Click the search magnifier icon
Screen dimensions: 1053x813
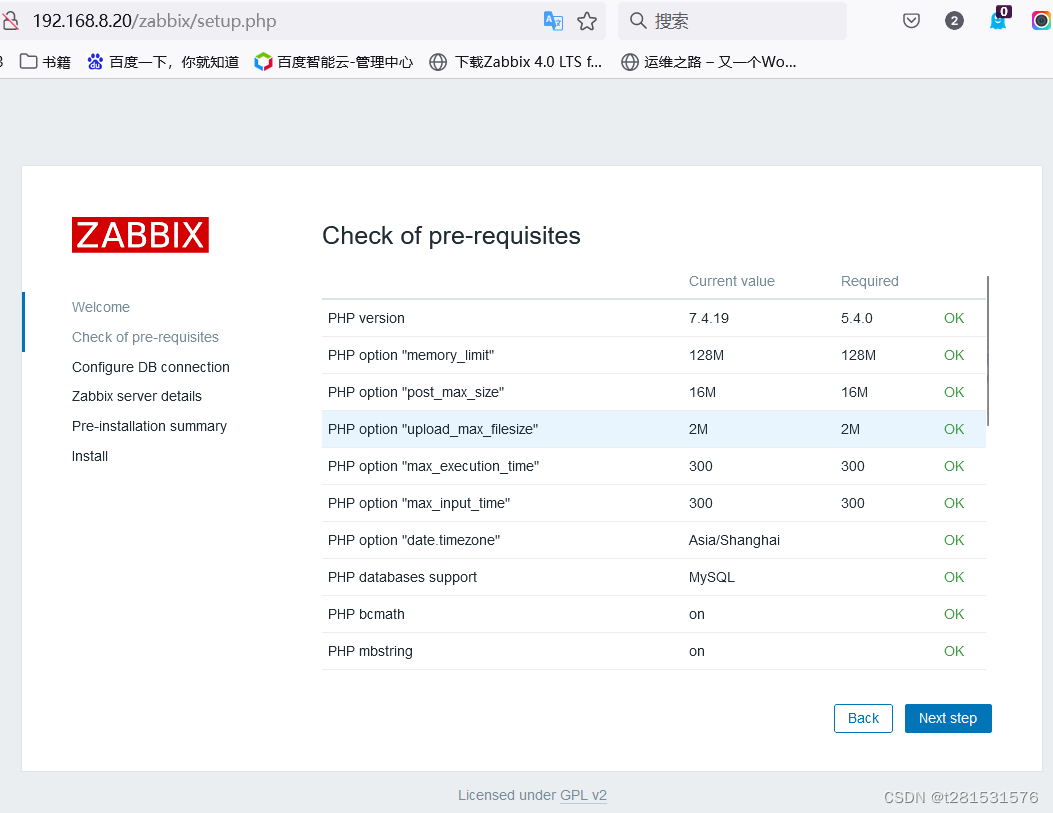pyautogui.click(x=638, y=21)
